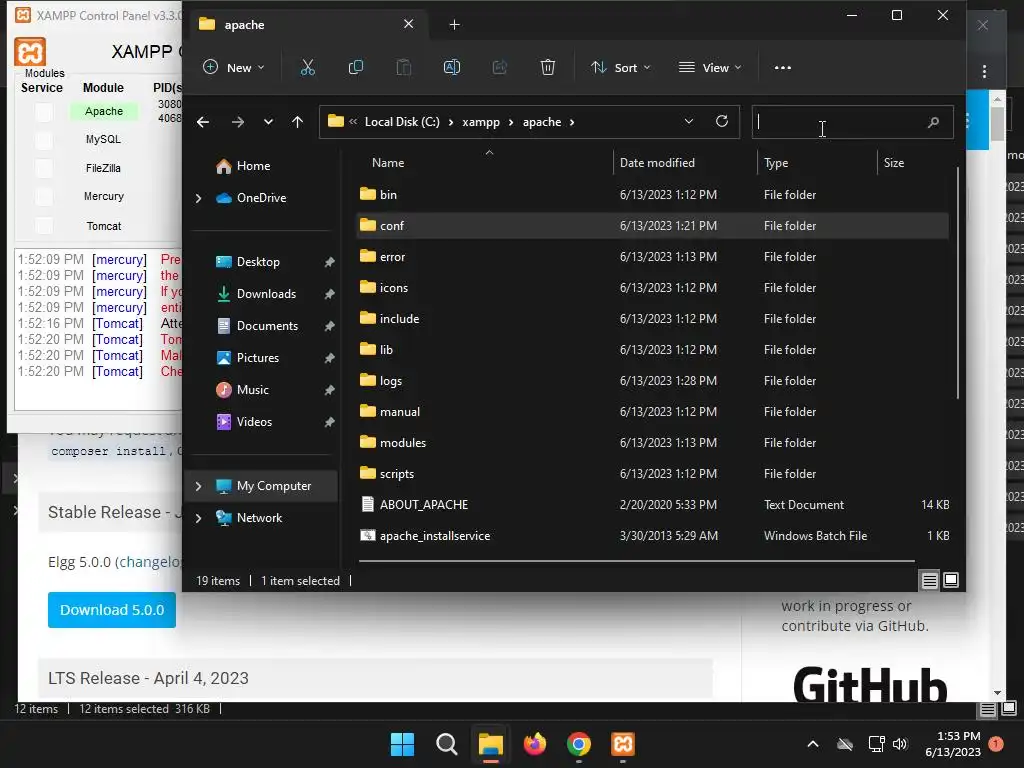Open Downloads in Quick access

tap(266, 294)
